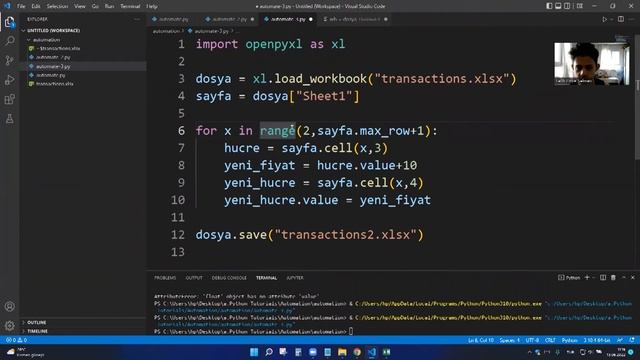Click the Python interpreter version status item
Screen dimensions: 640x360
(x=597, y=340)
